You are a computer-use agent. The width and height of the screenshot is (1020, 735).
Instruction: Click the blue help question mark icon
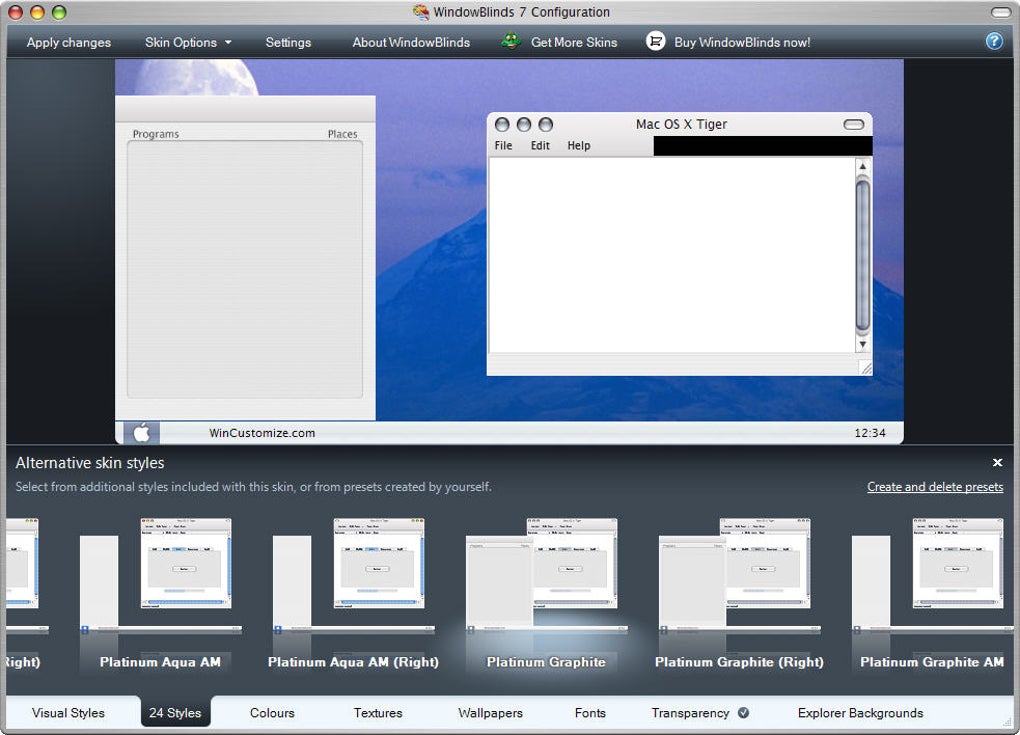click(994, 42)
